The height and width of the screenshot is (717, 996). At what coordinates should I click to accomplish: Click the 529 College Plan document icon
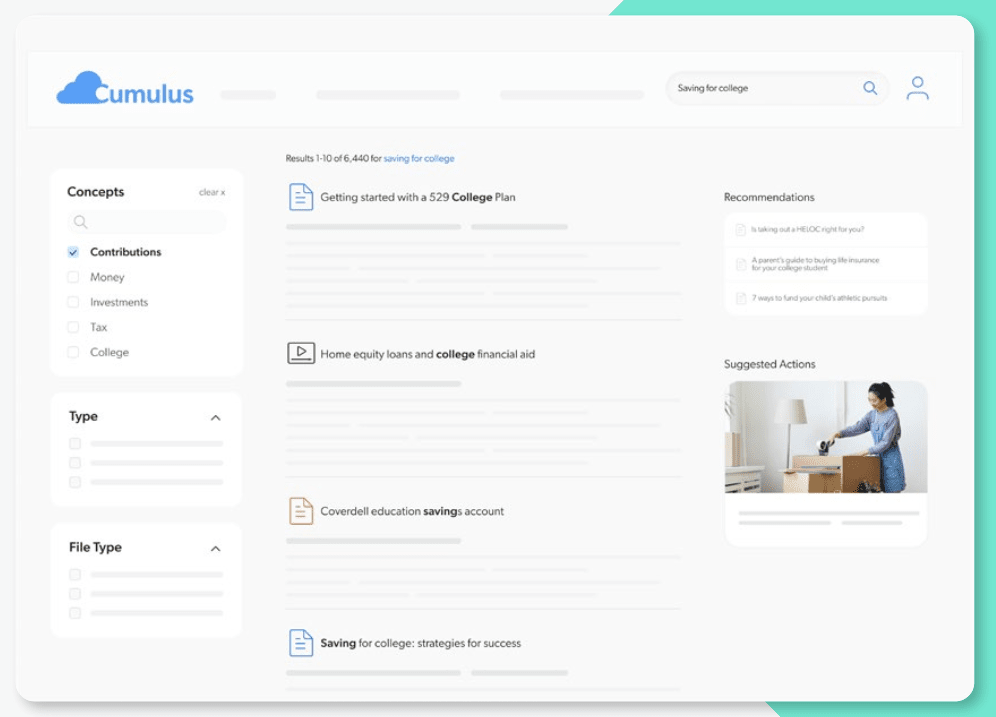click(x=301, y=197)
